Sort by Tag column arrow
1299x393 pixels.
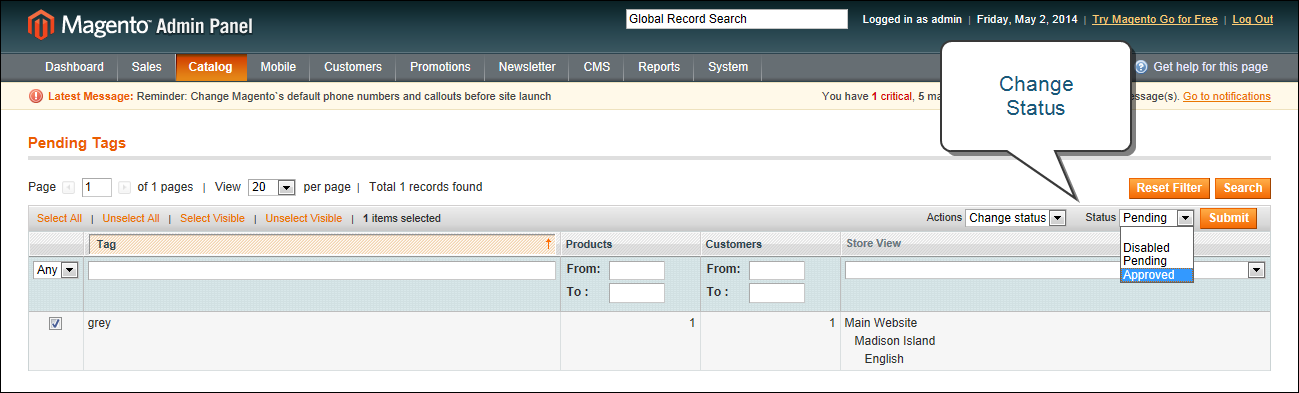549,244
